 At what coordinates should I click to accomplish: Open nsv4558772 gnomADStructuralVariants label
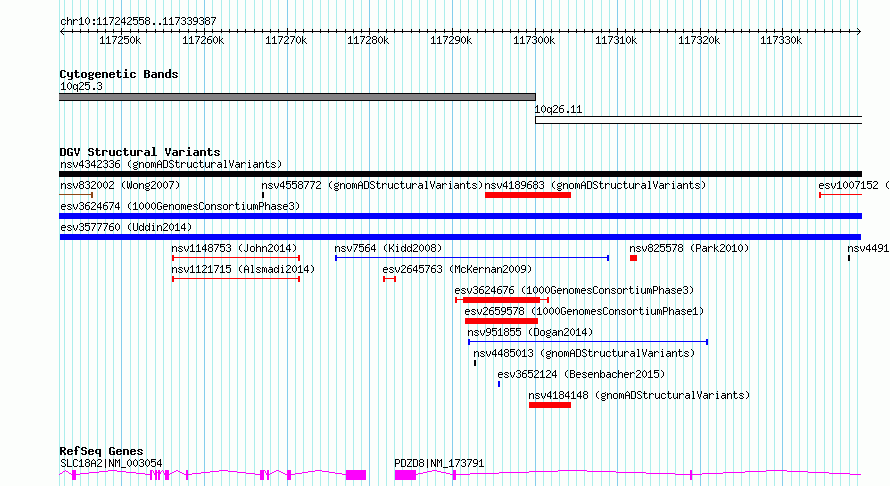(x=372, y=185)
